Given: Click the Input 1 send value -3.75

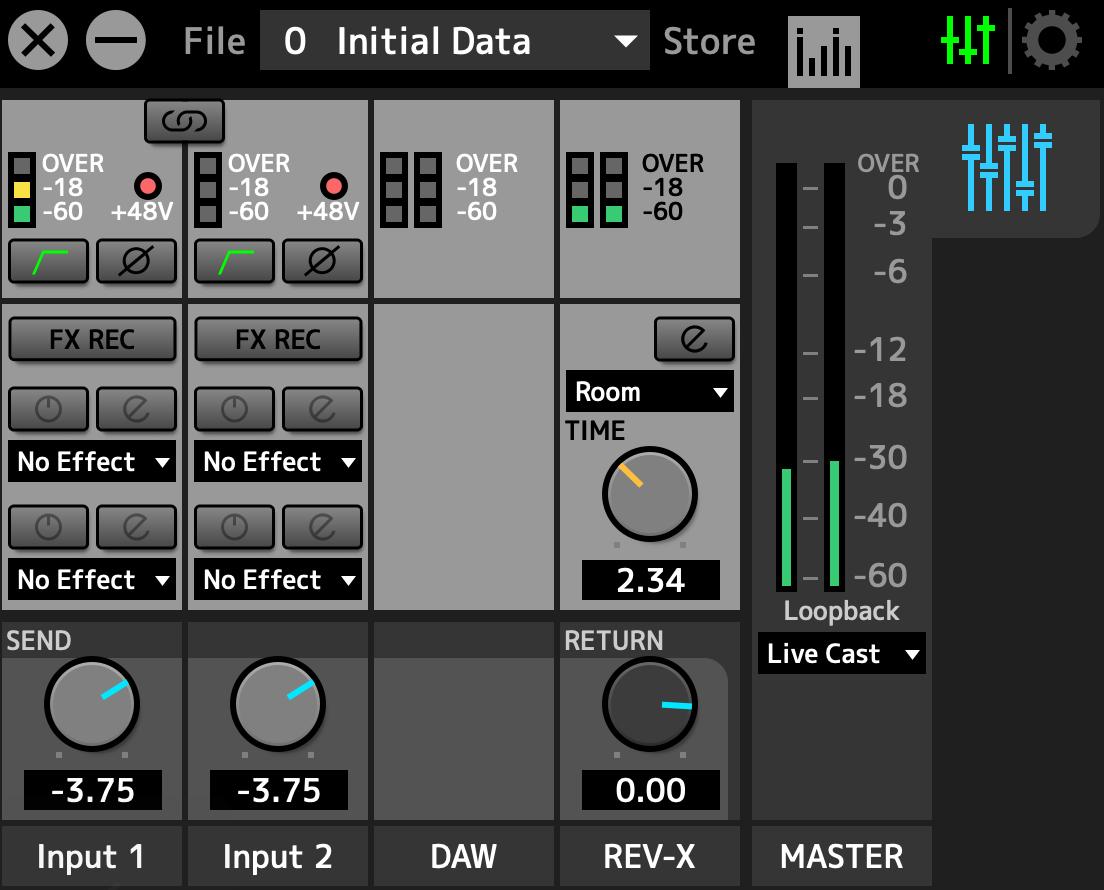Looking at the screenshot, I should click(x=93, y=790).
